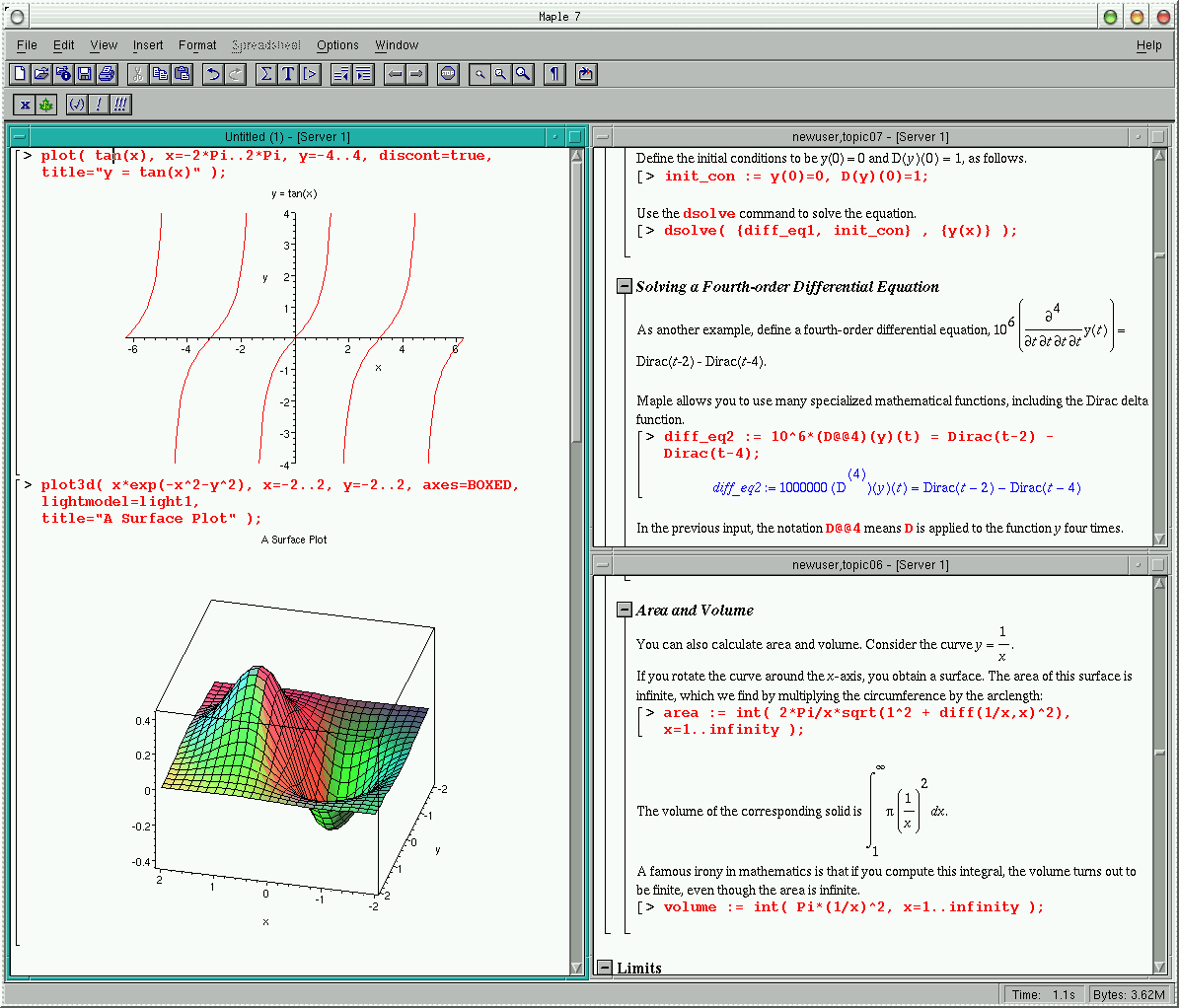The image size is (1179, 1008).
Task: Open the Help menu
Action: pyautogui.click(x=1148, y=45)
